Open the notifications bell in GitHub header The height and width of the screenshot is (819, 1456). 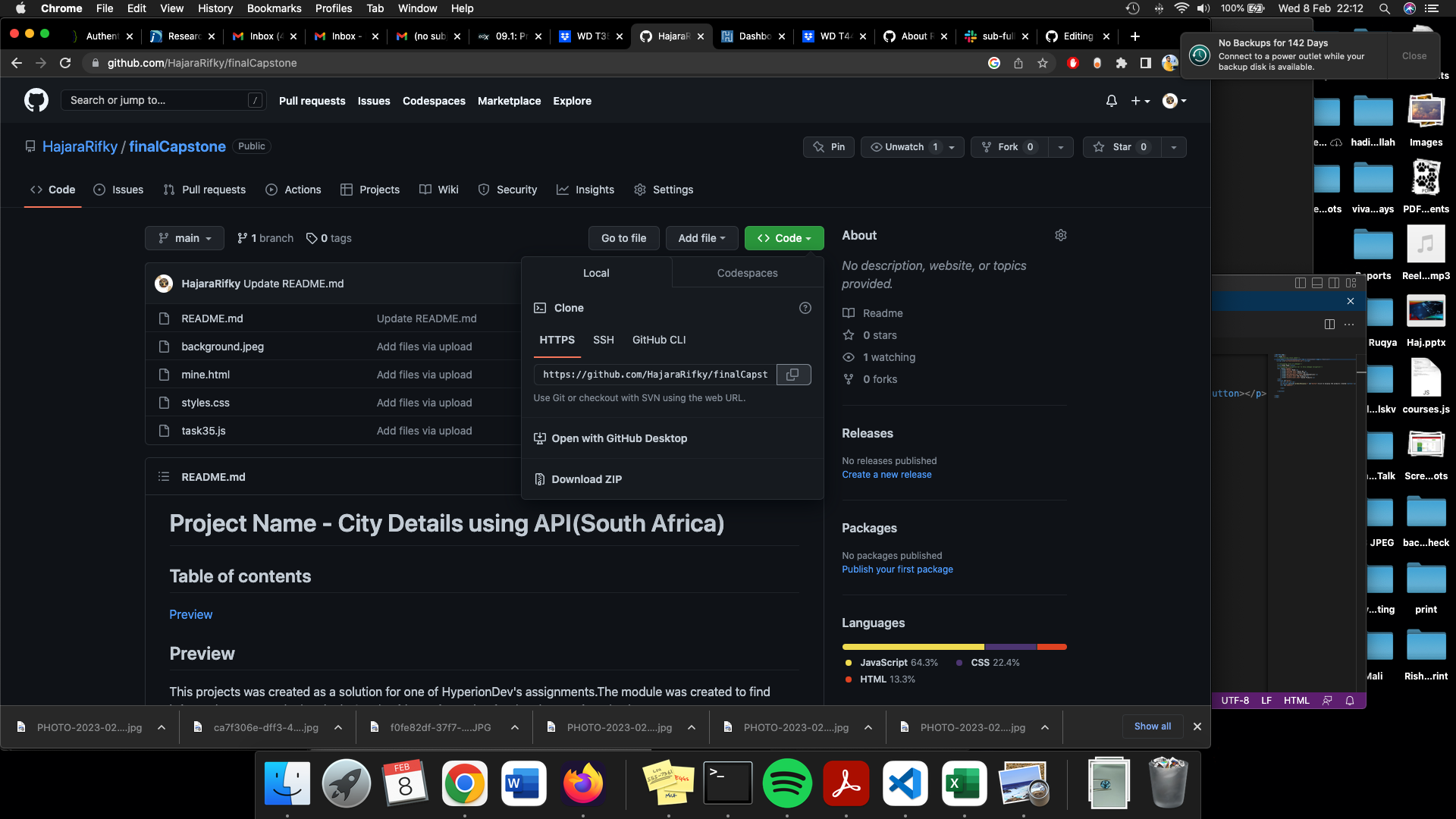tap(1112, 101)
